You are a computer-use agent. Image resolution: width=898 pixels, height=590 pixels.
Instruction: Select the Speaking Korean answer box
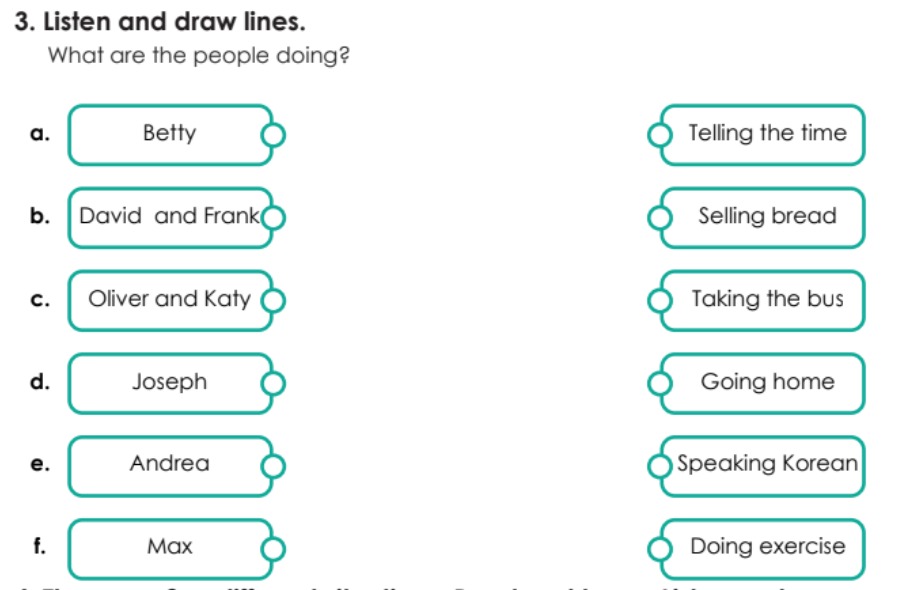(x=762, y=466)
